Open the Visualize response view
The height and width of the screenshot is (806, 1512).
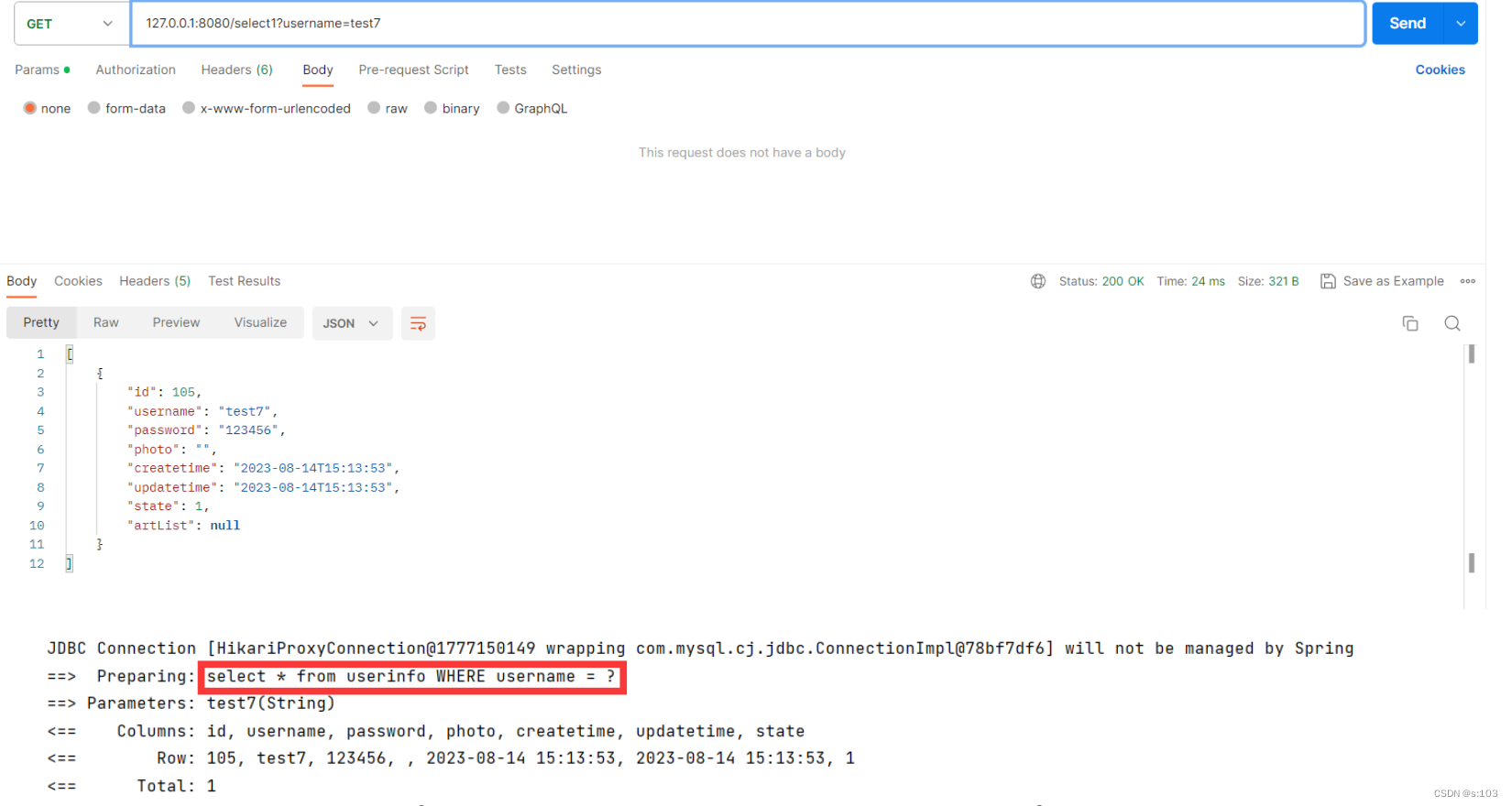pos(260,322)
